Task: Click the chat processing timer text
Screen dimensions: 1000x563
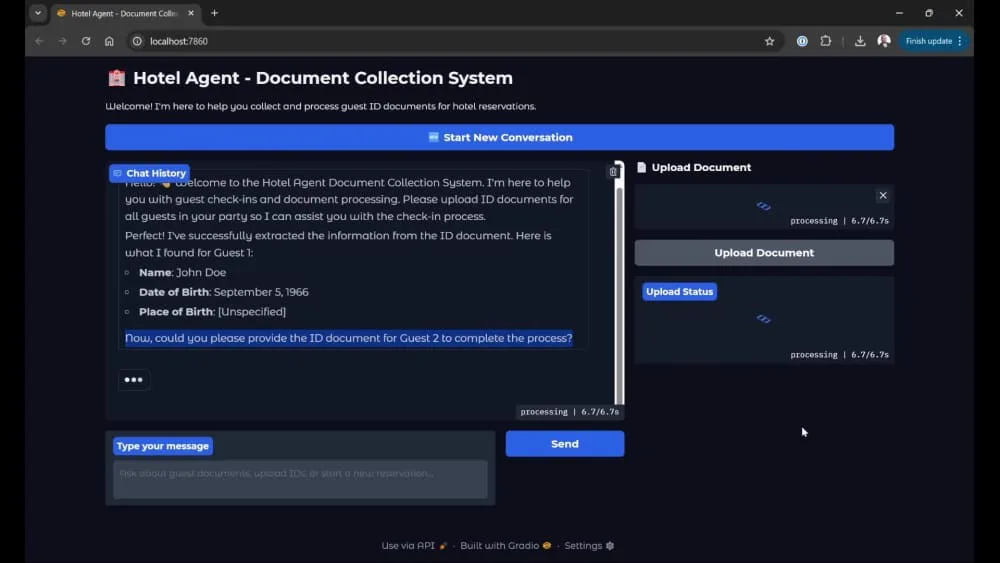Action: point(570,412)
